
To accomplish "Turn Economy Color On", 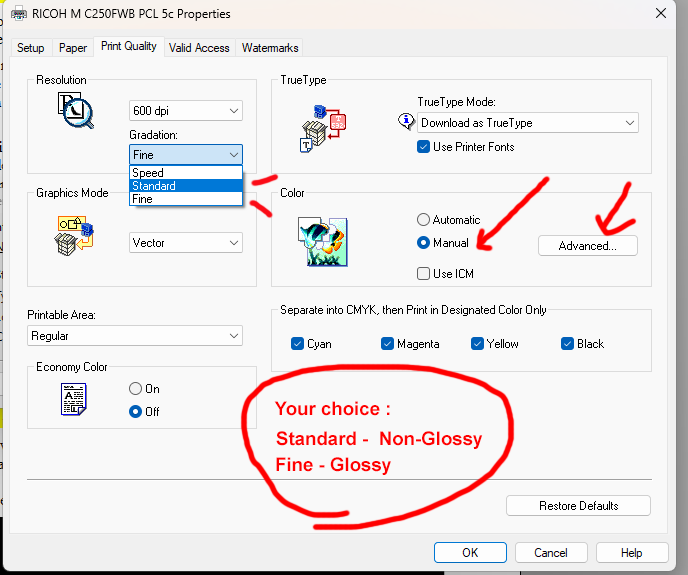I will 136,389.
